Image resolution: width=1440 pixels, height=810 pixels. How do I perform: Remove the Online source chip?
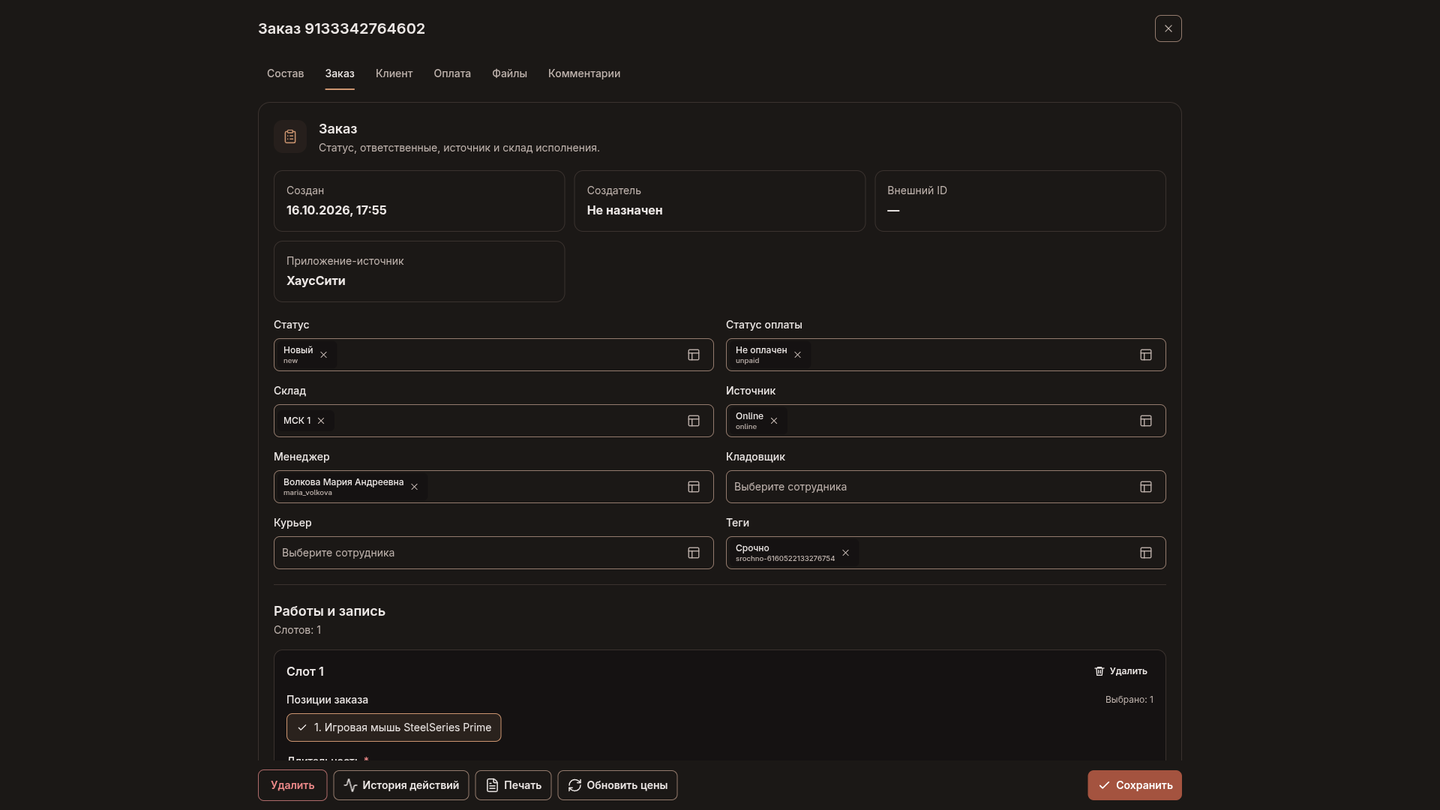point(774,421)
